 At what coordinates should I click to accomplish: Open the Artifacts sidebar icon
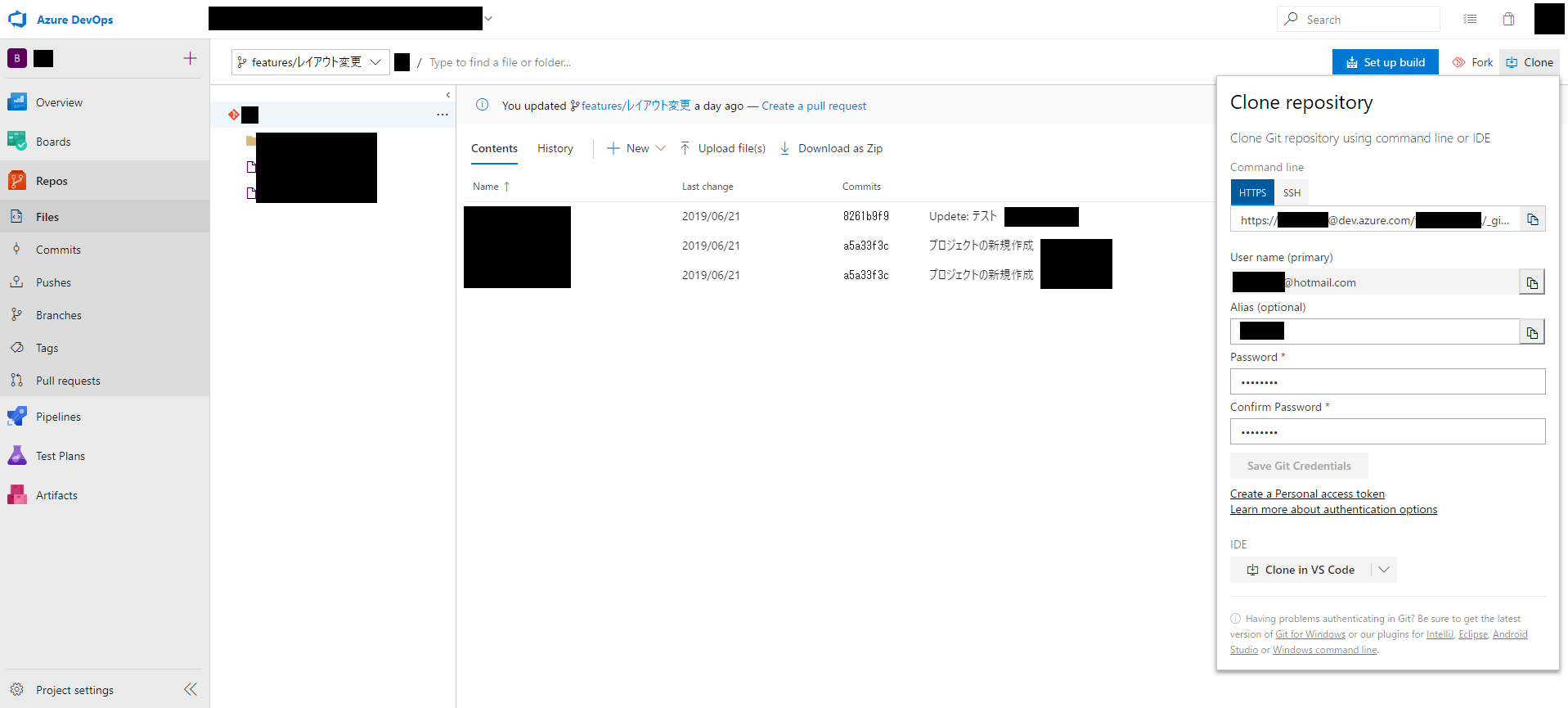point(17,495)
